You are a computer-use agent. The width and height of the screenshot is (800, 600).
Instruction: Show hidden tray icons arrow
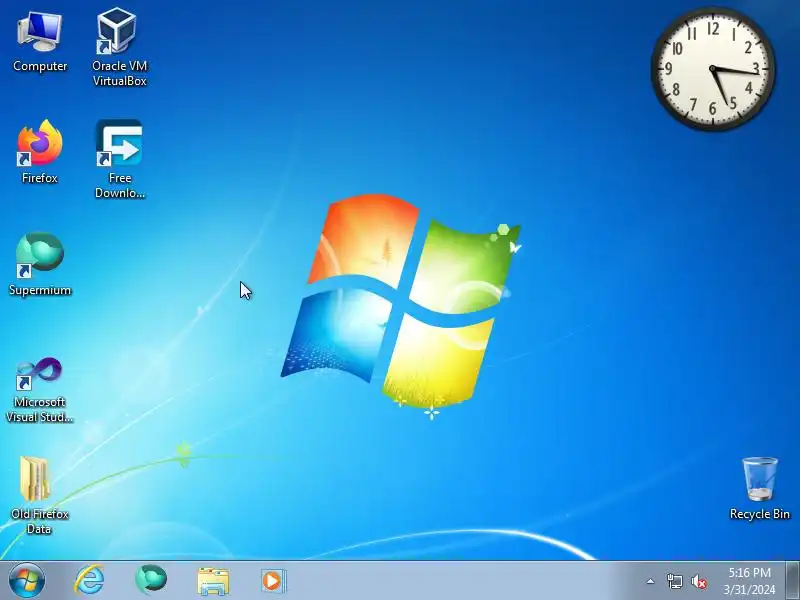coord(650,581)
